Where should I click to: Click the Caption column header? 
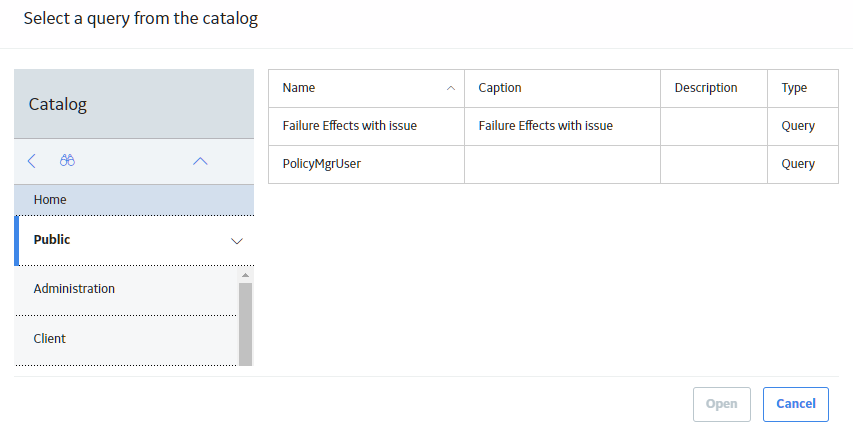(x=563, y=88)
